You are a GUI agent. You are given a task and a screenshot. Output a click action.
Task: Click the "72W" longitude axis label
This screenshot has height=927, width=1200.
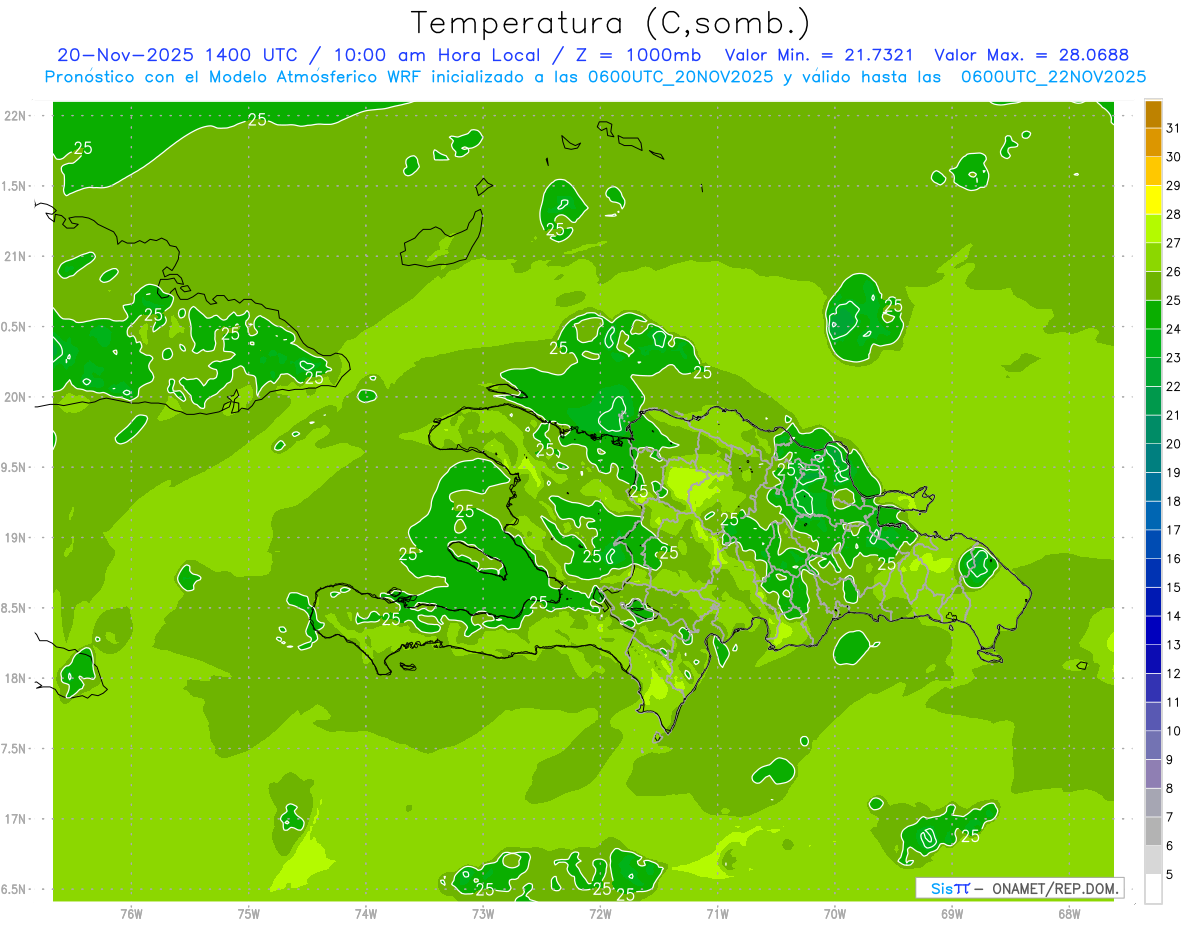tap(600, 914)
